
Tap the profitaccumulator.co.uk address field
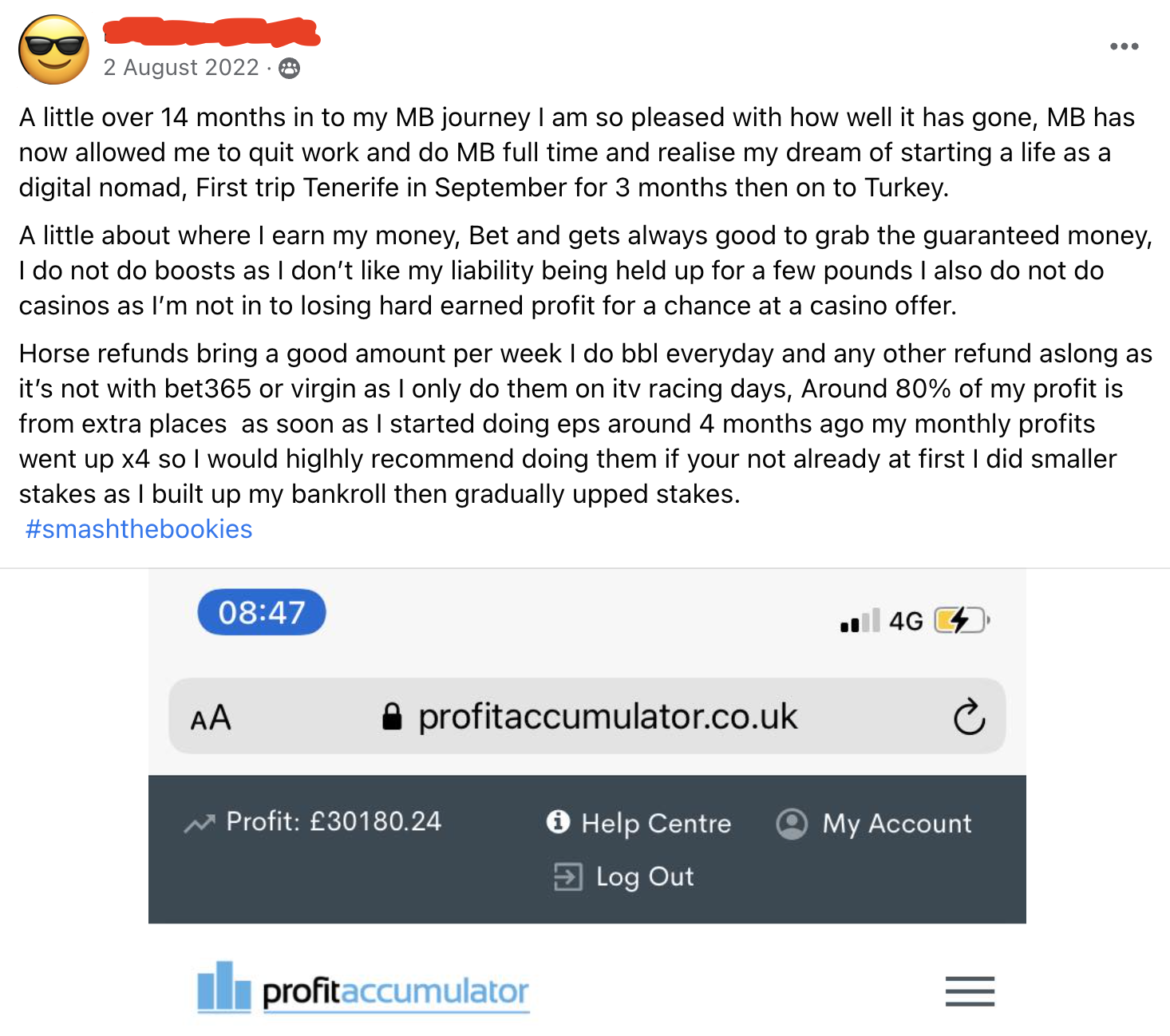(x=607, y=717)
